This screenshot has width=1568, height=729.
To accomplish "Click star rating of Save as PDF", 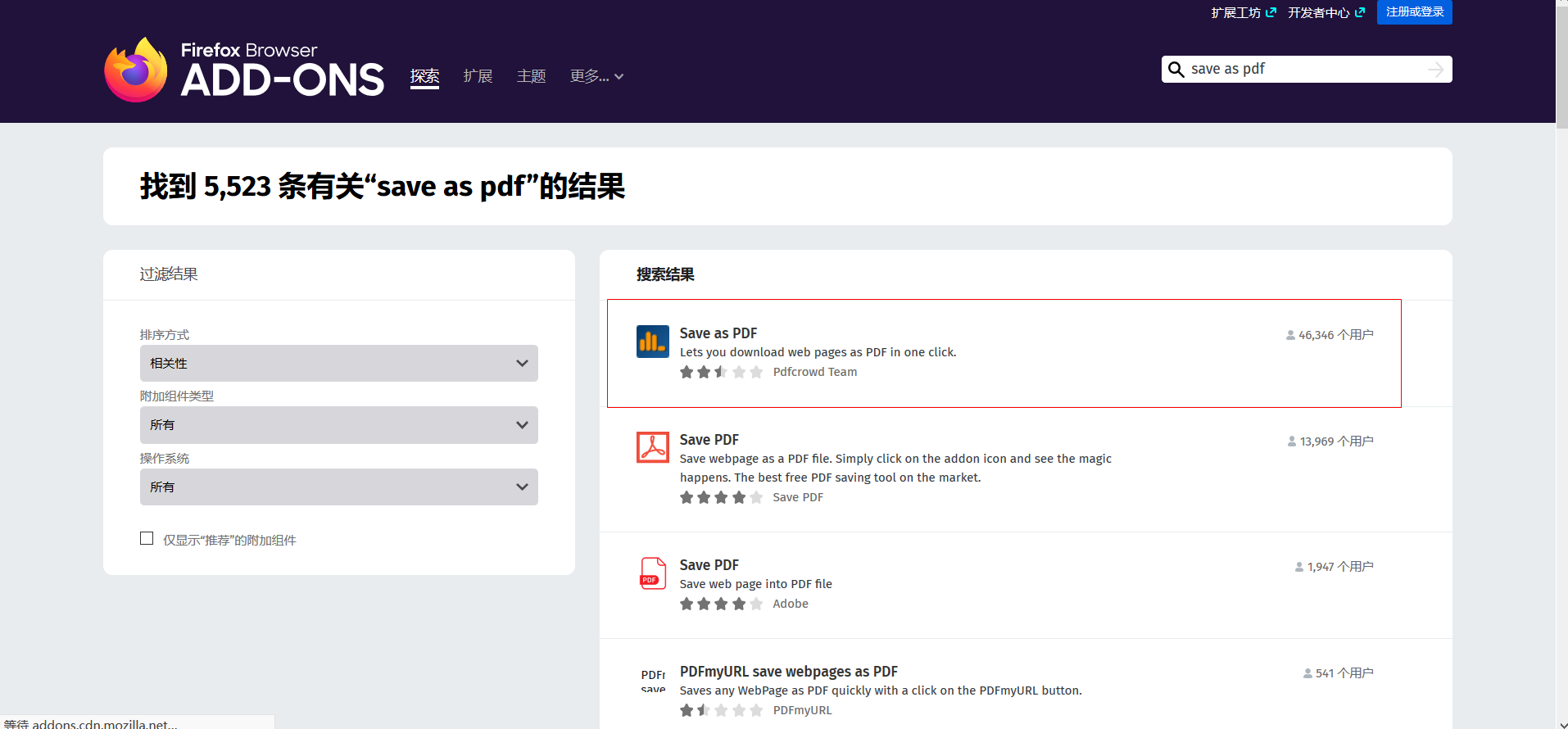I will [x=721, y=372].
